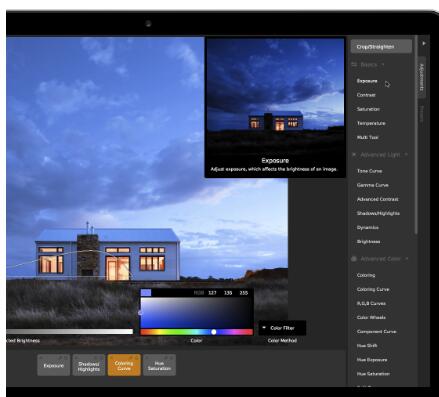The image size is (439, 397).
Task: Select the Color Wheels adjustment
Action: (x=371, y=317)
